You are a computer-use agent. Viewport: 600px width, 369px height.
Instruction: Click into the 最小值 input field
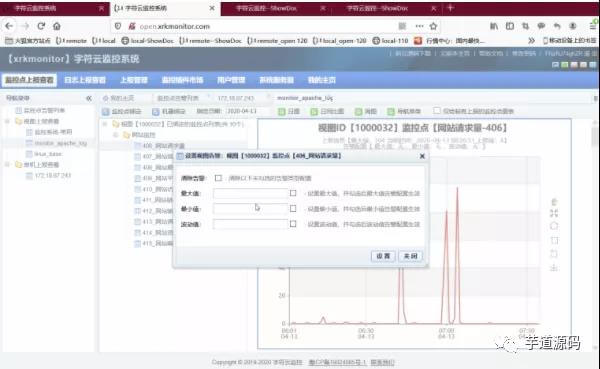pyautogui.click(x=250, y=209)
